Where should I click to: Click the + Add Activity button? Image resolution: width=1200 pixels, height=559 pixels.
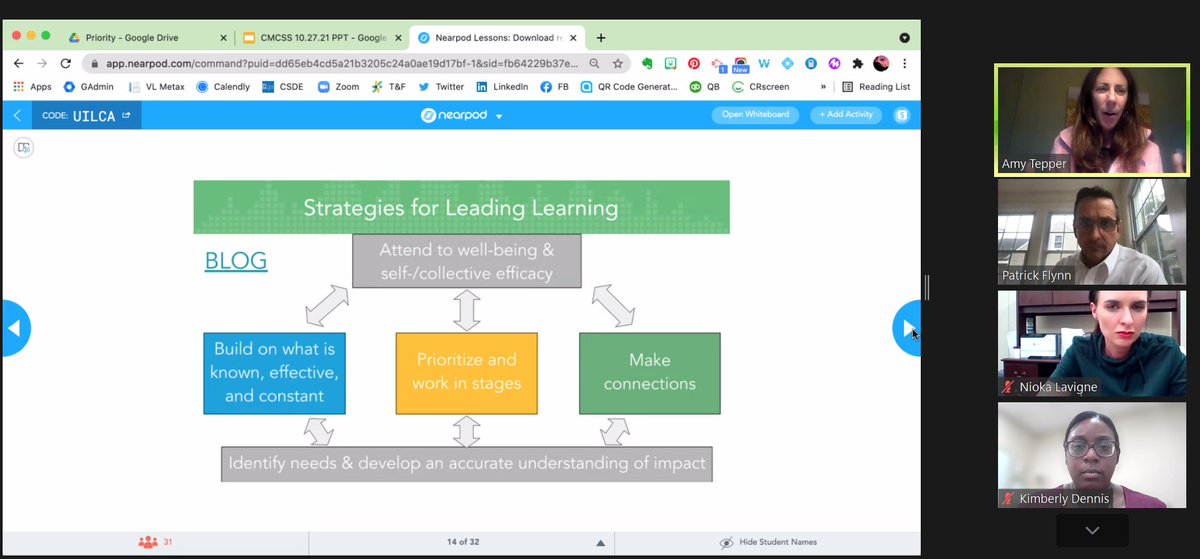pyautogui.click(x=846, y=115)
